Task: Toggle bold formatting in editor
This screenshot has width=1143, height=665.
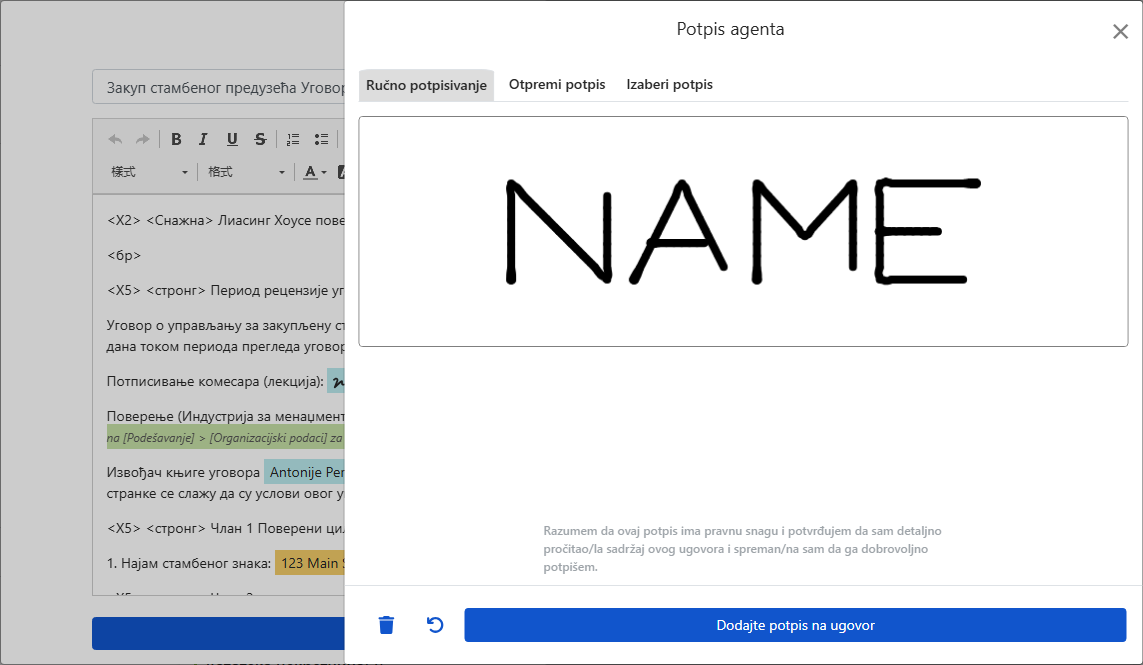Action: [176, 139]
